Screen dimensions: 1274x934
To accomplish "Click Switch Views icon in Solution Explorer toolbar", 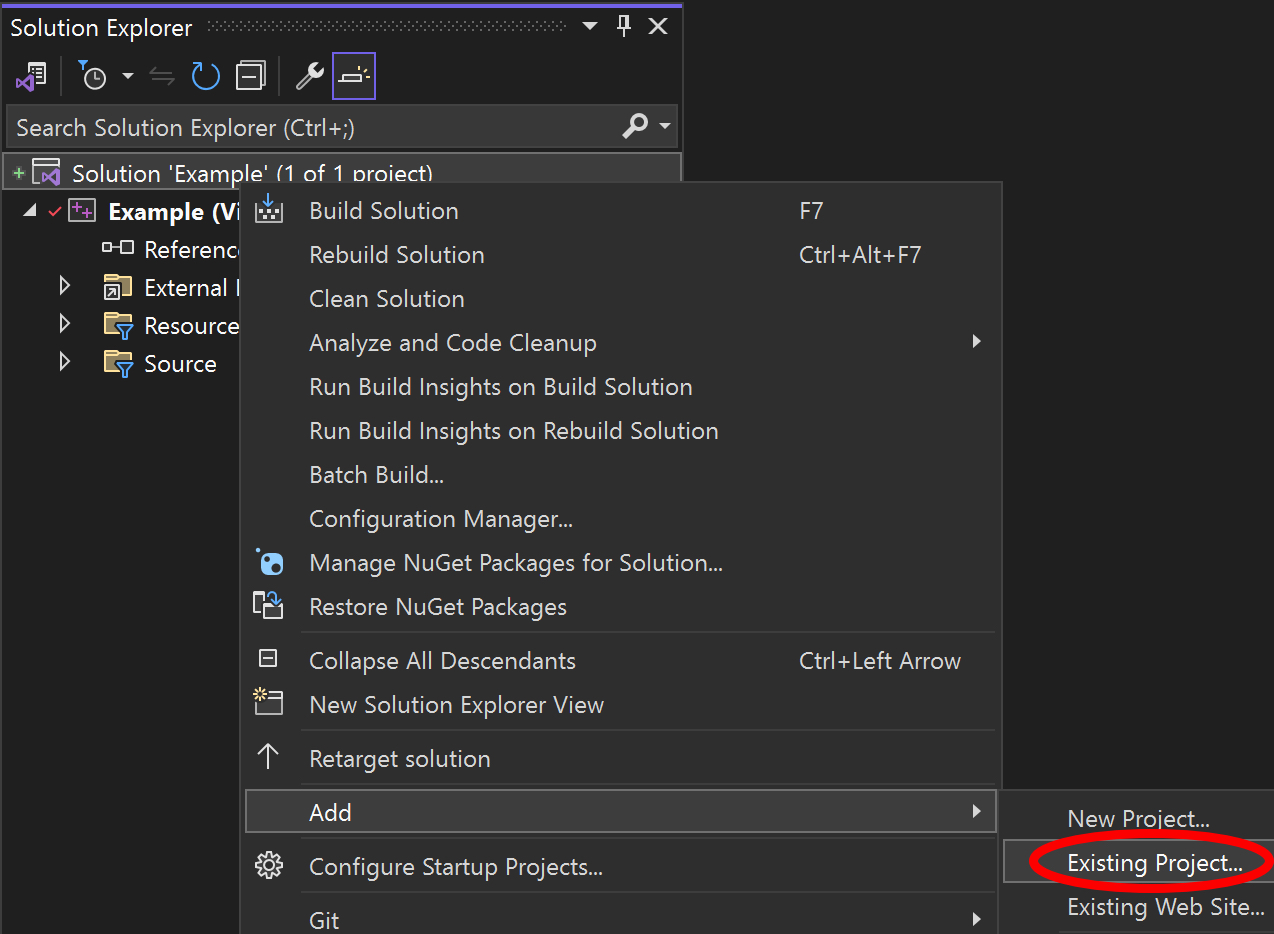I will coord(31,76).
